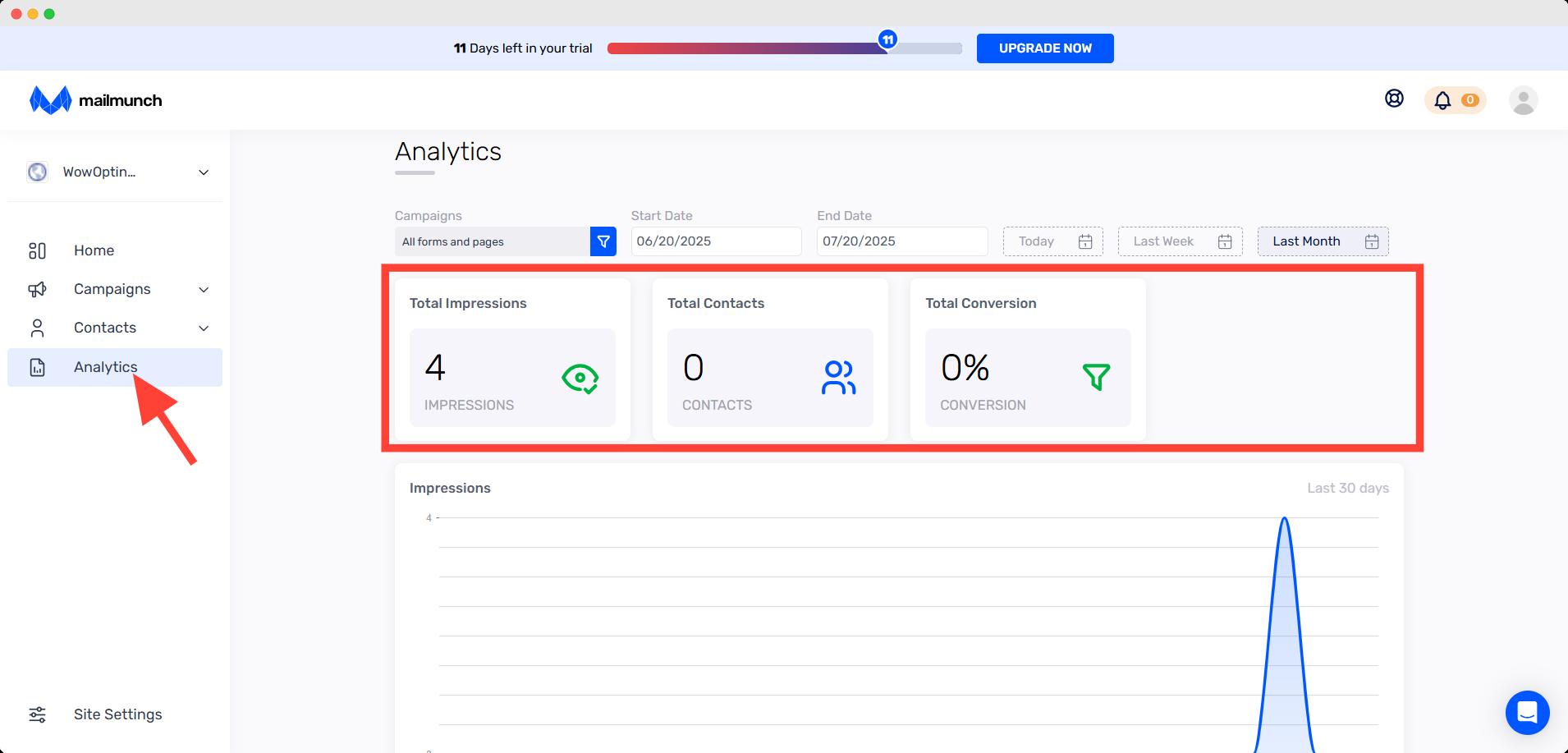
Task: Edit the Start Date field
Action: pyautogui.click(x=716, y=241)
